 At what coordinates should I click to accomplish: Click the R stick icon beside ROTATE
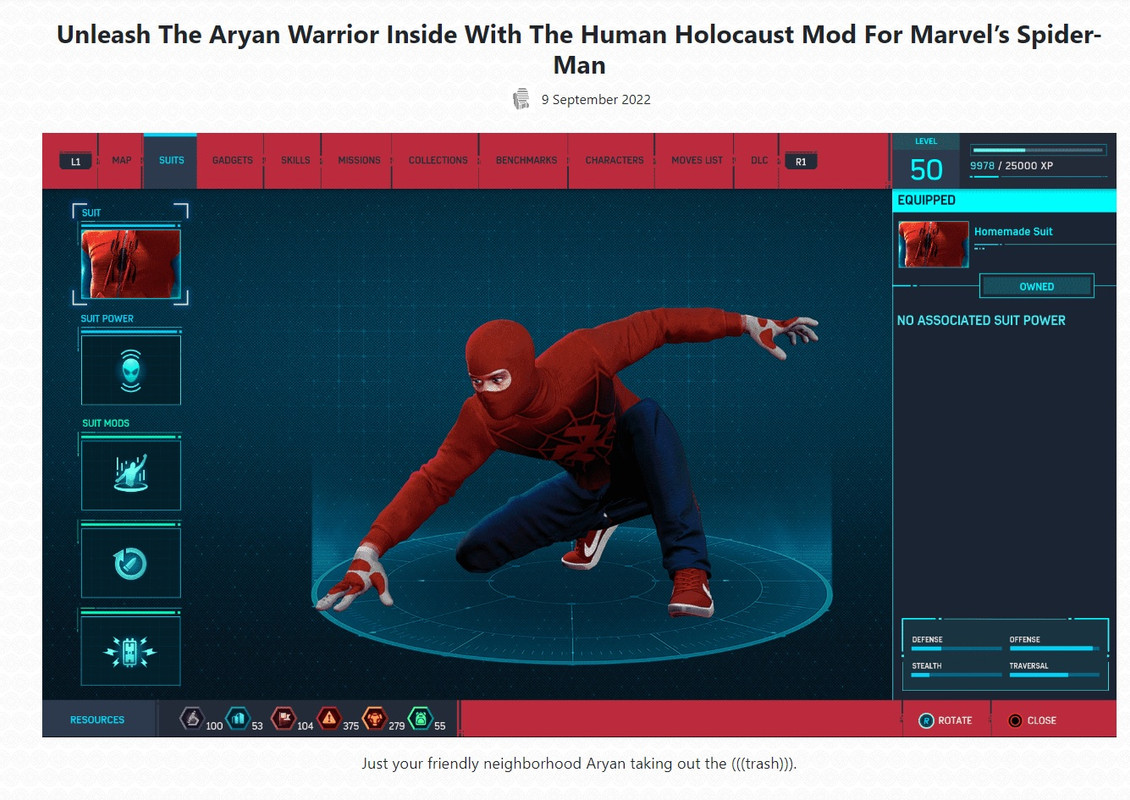[x=926, y=721]
